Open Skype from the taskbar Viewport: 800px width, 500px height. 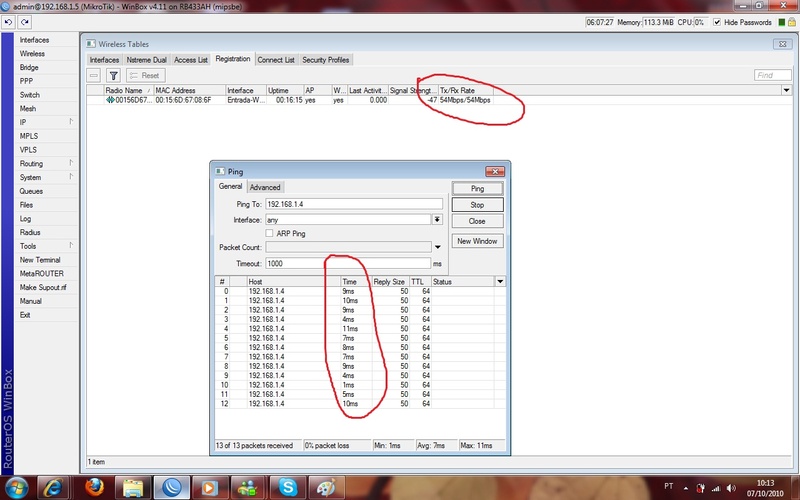click(x=287, y=487)
